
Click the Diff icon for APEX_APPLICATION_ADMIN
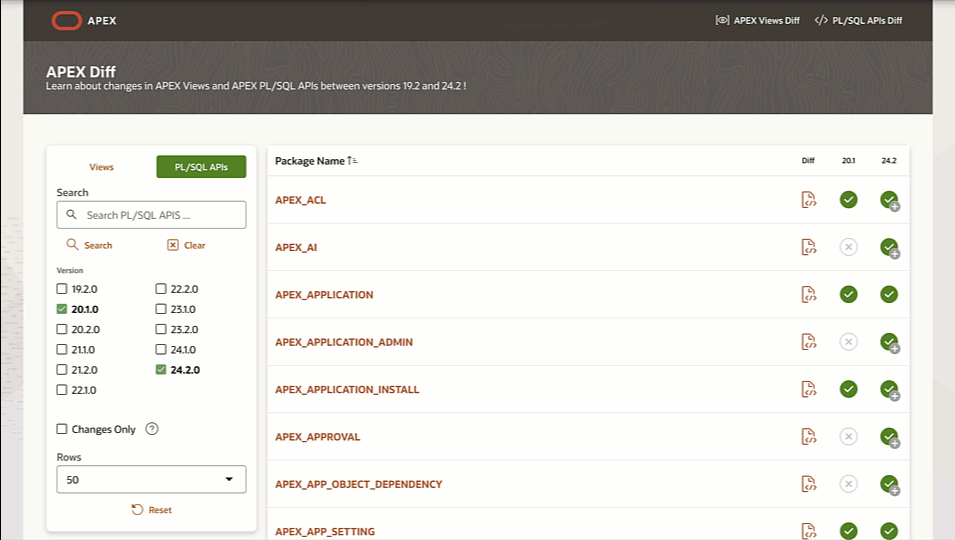point(808,342)
